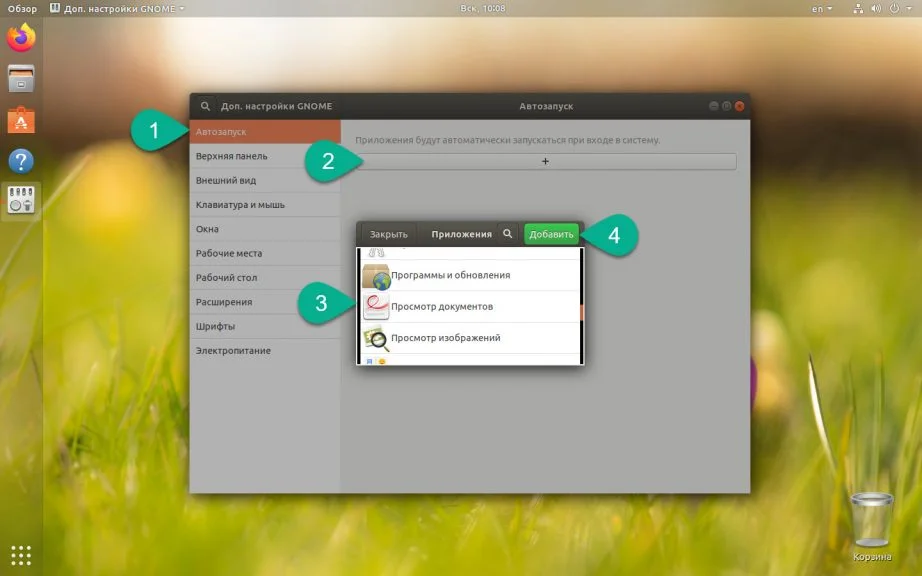Switch to Внешний вид section

coord(265,180)
